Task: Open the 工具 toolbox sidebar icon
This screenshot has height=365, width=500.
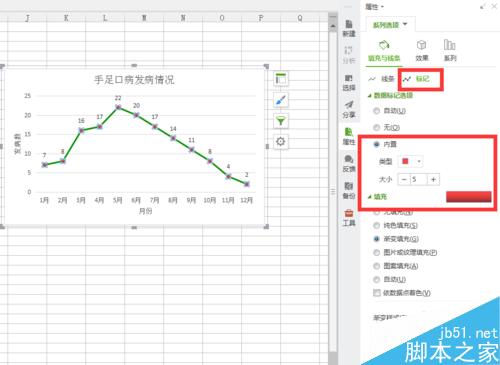Action: [x=349, y=217]
